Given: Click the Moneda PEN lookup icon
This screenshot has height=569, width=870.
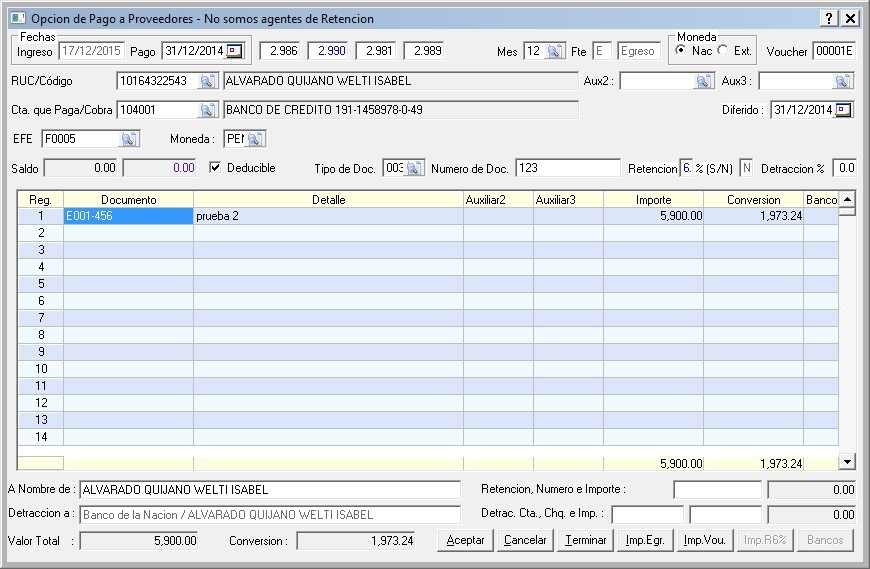Looking at the screenshot, I should [255, 139].
